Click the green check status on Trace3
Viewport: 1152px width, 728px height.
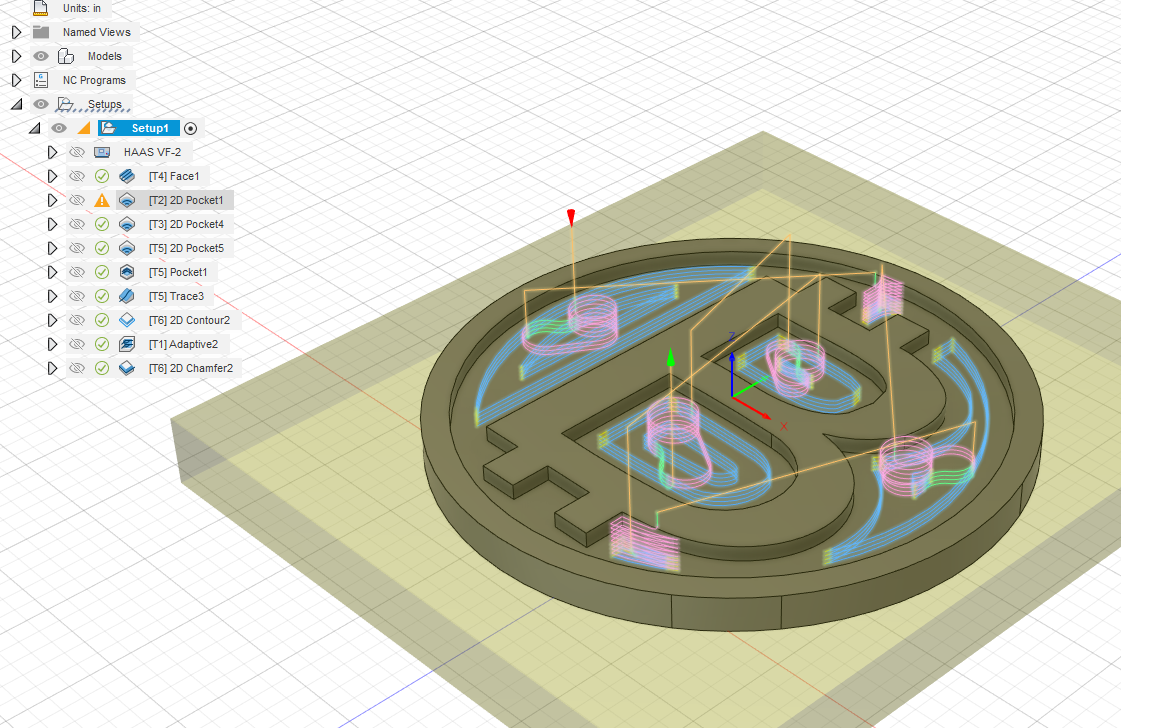pyautogui.click(x=102, y=296)
